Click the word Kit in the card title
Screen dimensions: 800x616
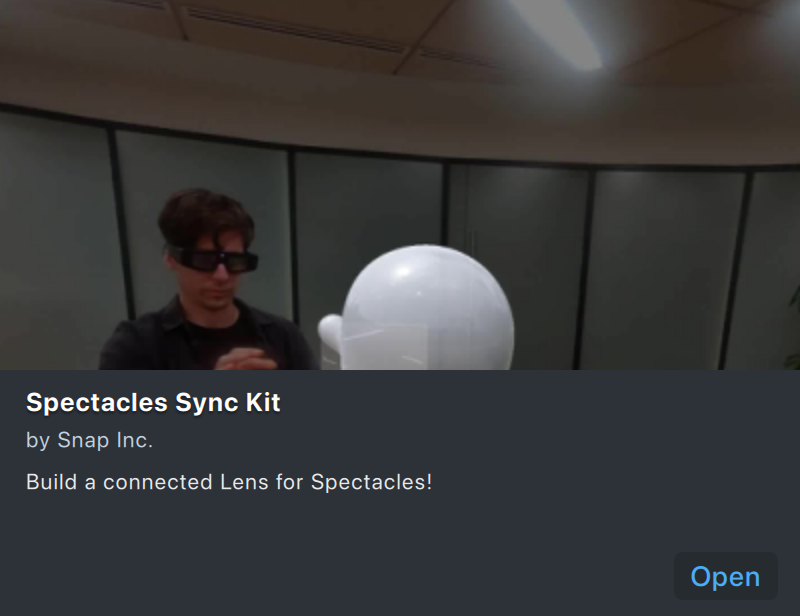click(x=263, y=402)
